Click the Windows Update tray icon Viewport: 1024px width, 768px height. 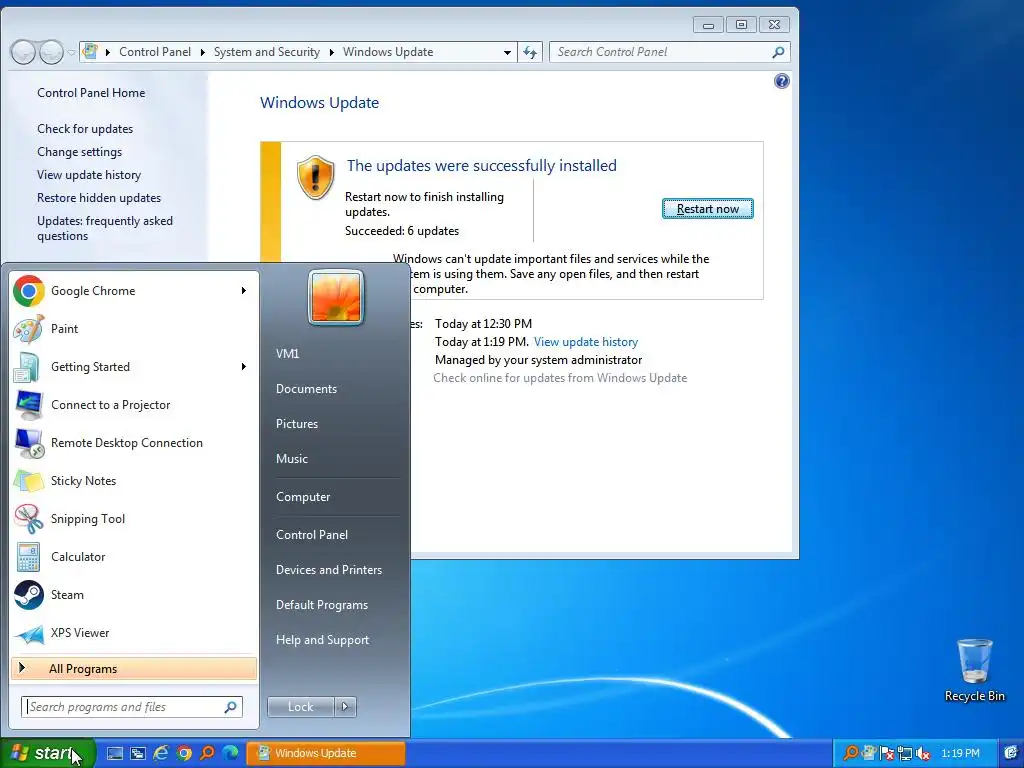point(869,753)
